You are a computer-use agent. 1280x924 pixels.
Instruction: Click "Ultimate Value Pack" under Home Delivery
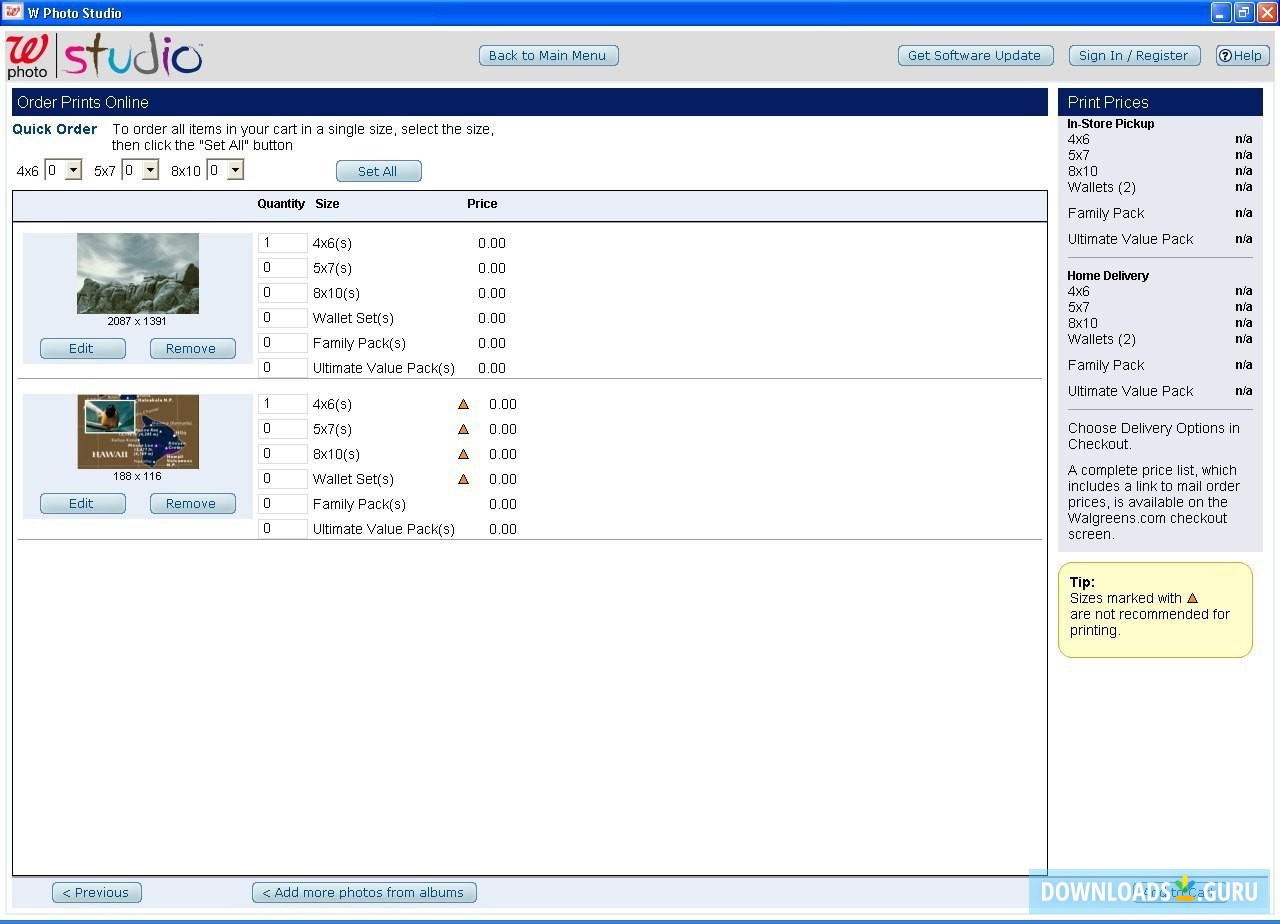(1131, 391)
